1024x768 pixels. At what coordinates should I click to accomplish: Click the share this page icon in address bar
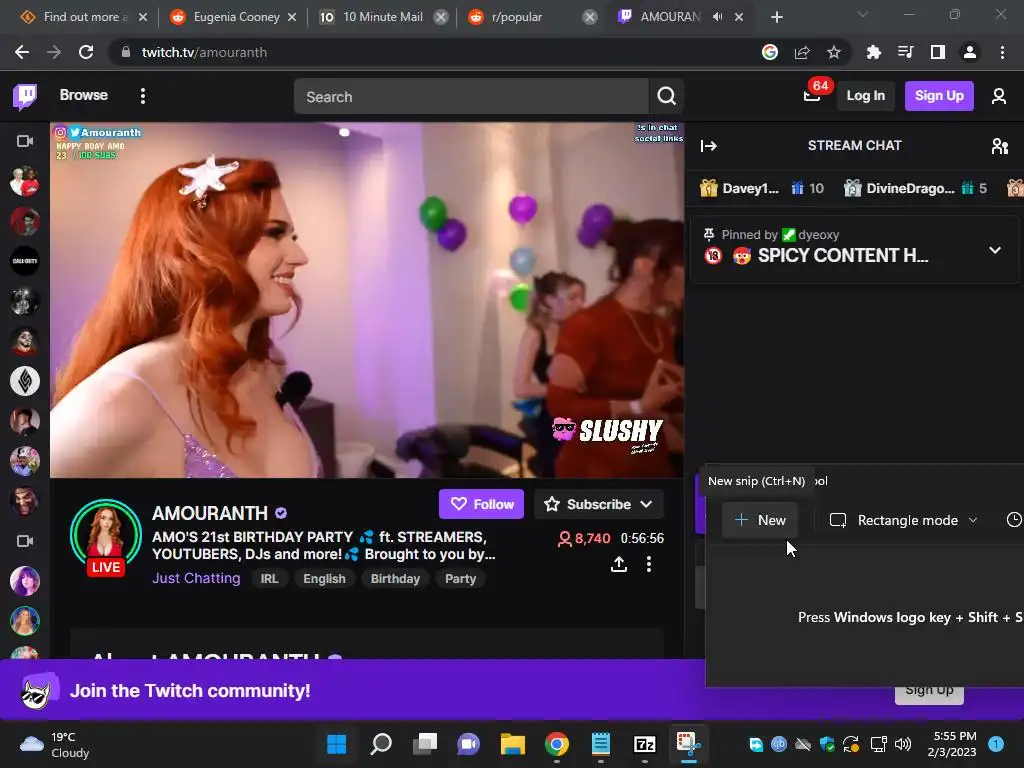pos(802,52)
